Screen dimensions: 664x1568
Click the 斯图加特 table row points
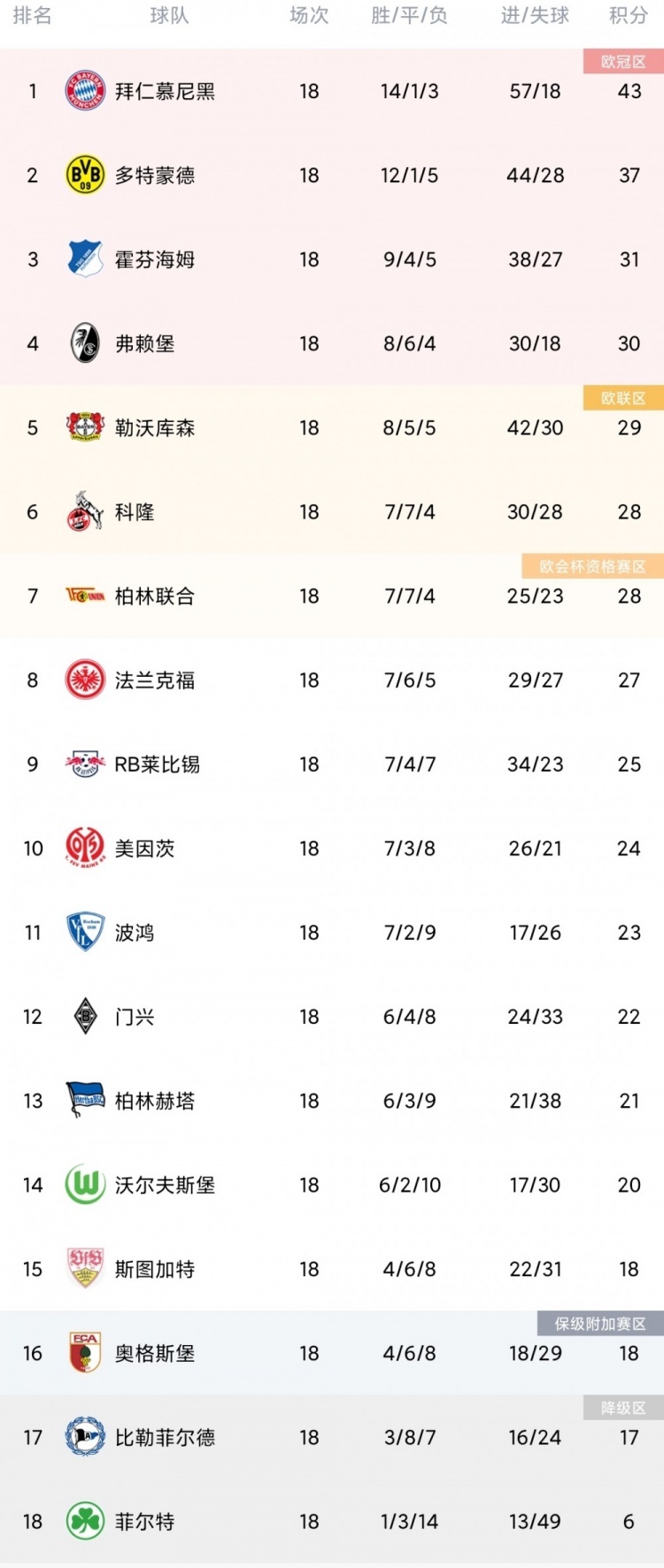(x=629, y=1269)
